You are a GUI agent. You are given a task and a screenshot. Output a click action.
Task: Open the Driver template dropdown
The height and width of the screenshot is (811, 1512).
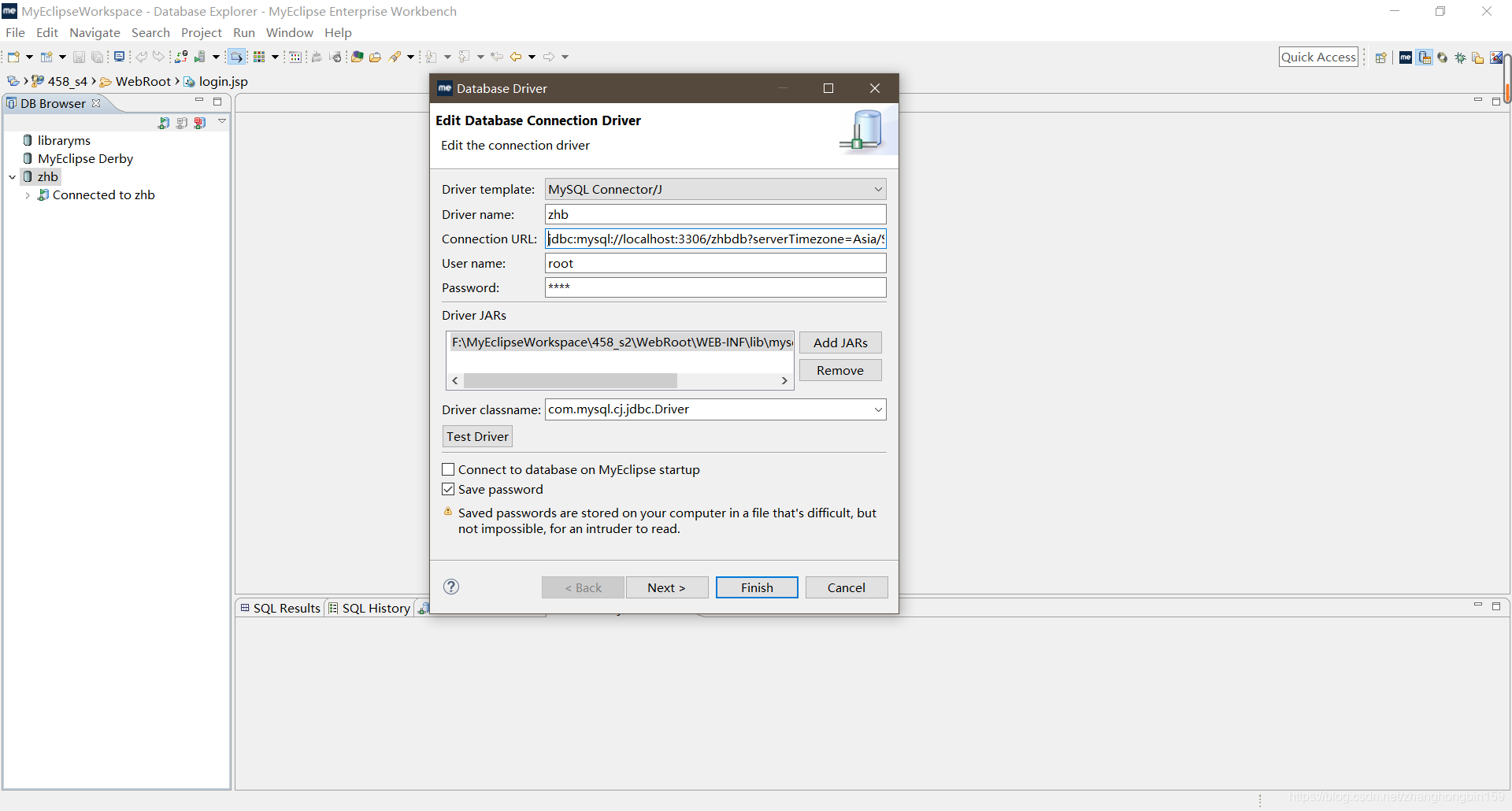click(878, 189)
